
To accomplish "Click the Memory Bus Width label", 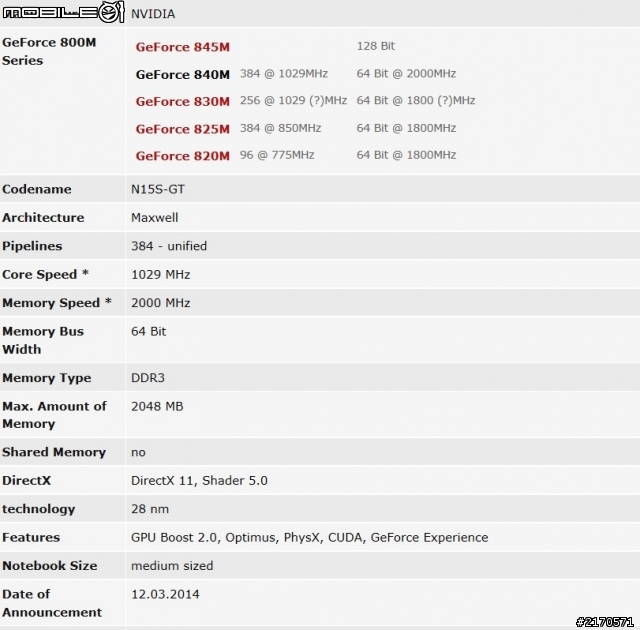I will tap(43, 340).
